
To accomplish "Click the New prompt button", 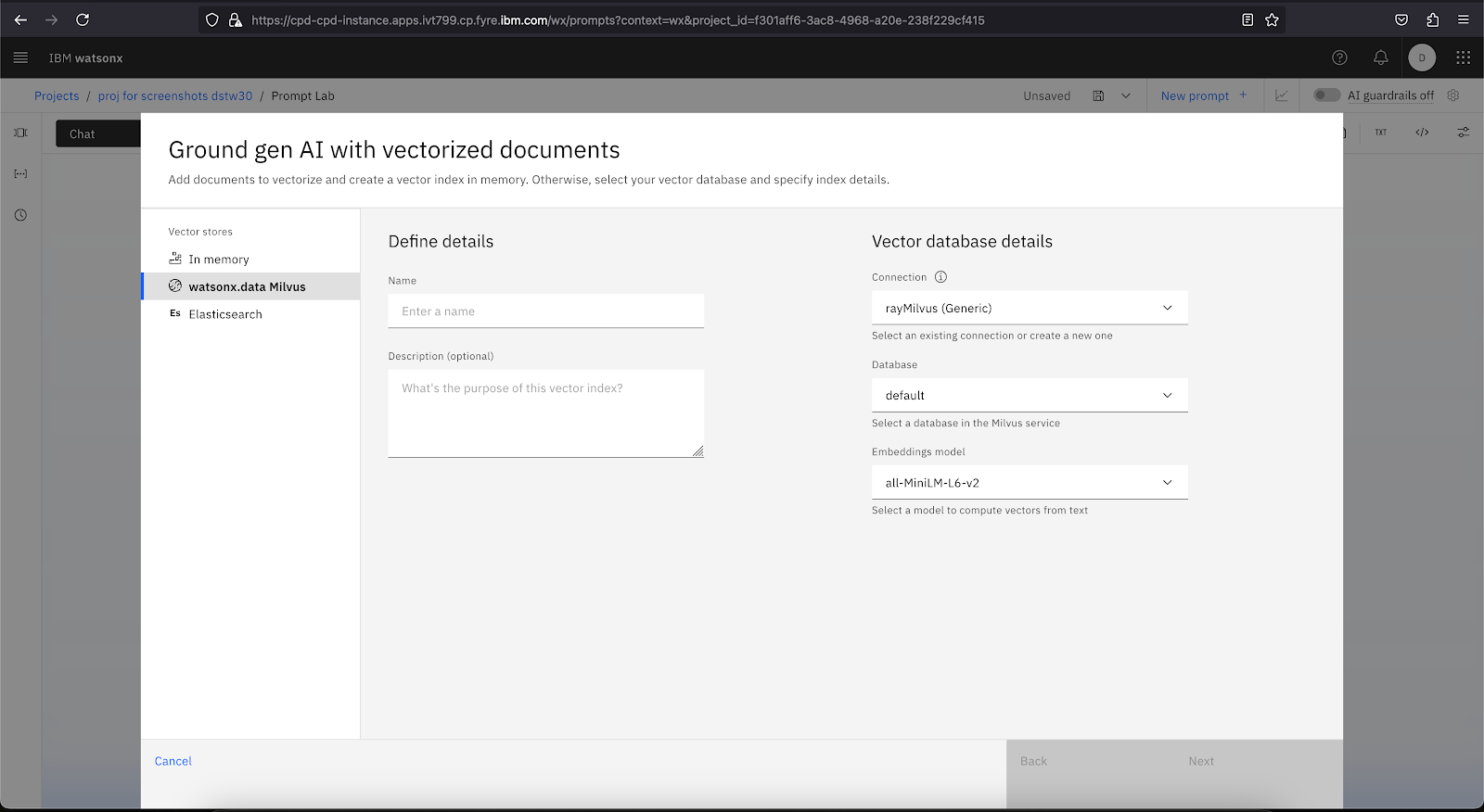I will coord(1204,95).
